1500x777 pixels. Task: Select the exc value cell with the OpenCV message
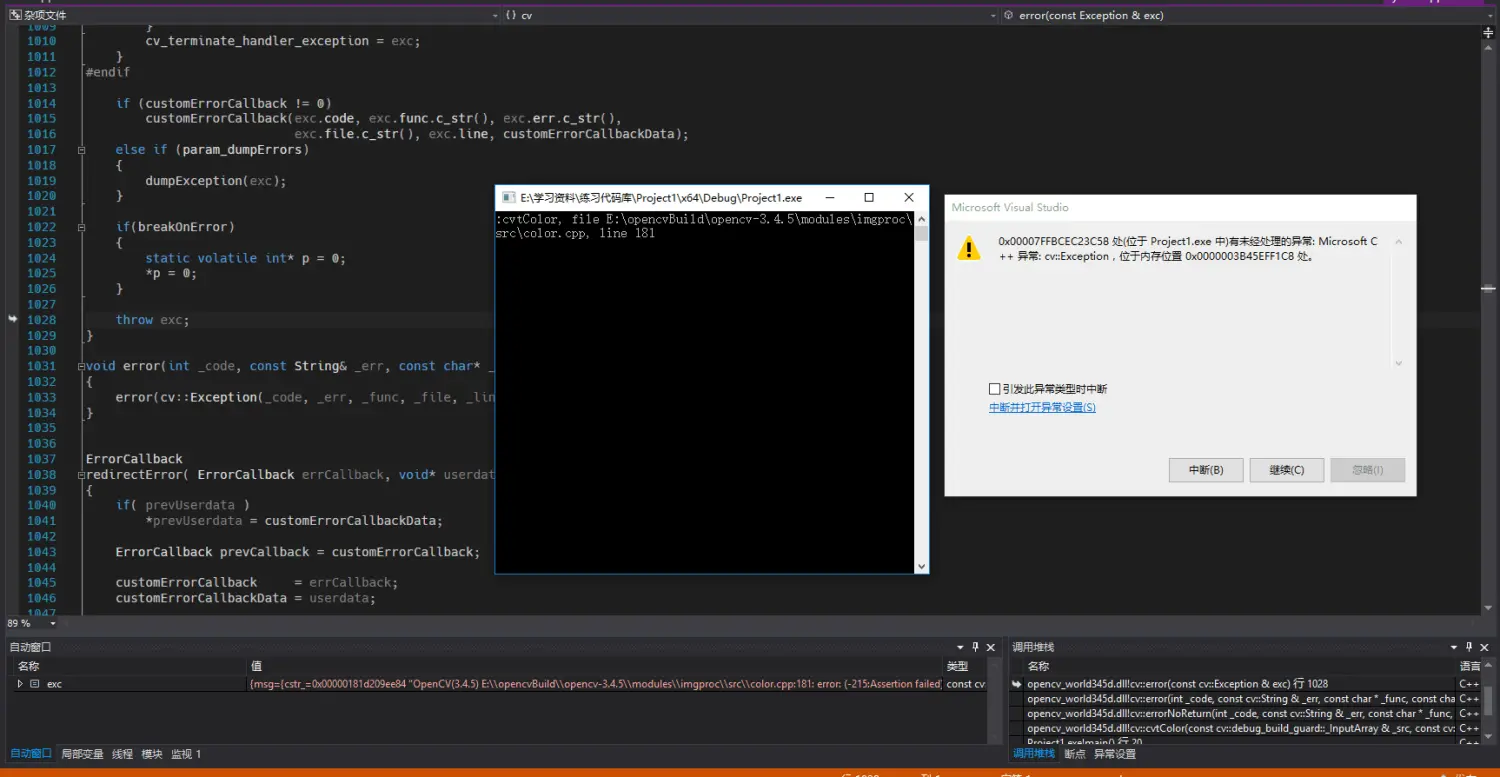594,684
